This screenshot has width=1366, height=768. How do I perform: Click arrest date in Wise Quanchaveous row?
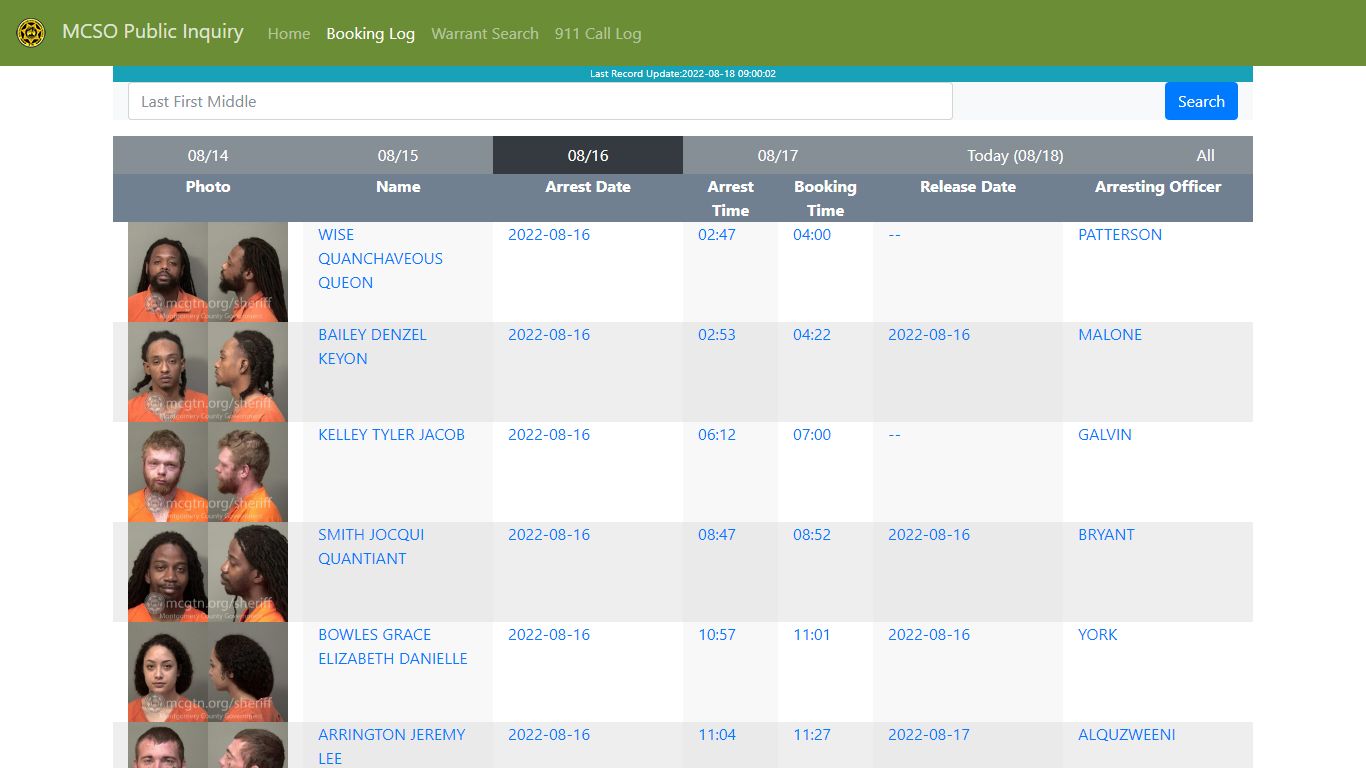tap(549, 234)
